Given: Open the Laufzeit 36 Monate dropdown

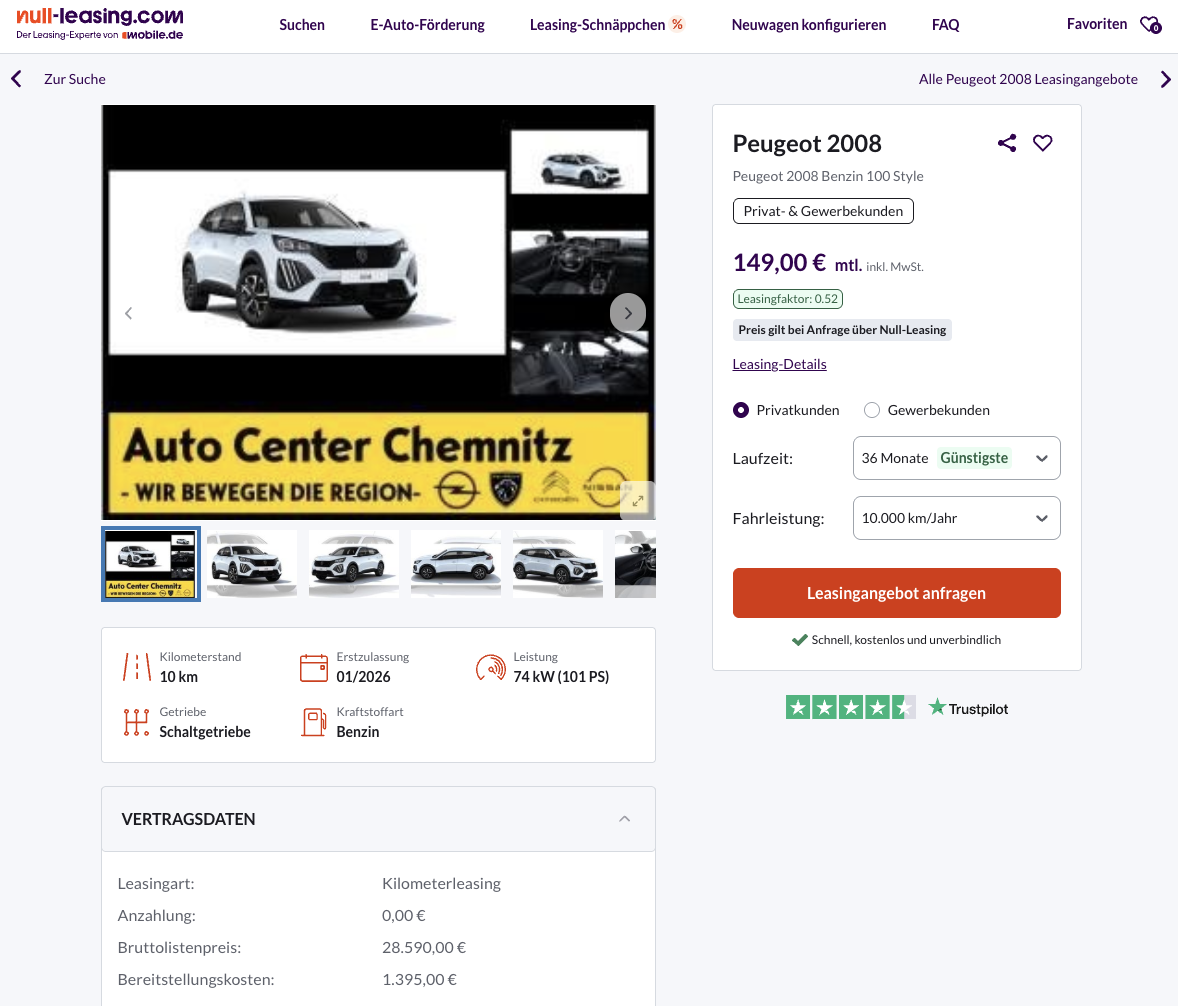Looking at the screenshot, I should pyautogui.click(x=956, y=458).
